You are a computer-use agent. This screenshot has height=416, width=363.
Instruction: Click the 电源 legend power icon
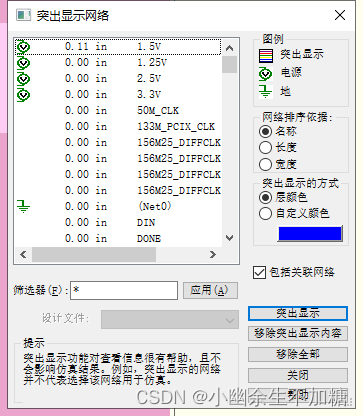coord(265,73)
